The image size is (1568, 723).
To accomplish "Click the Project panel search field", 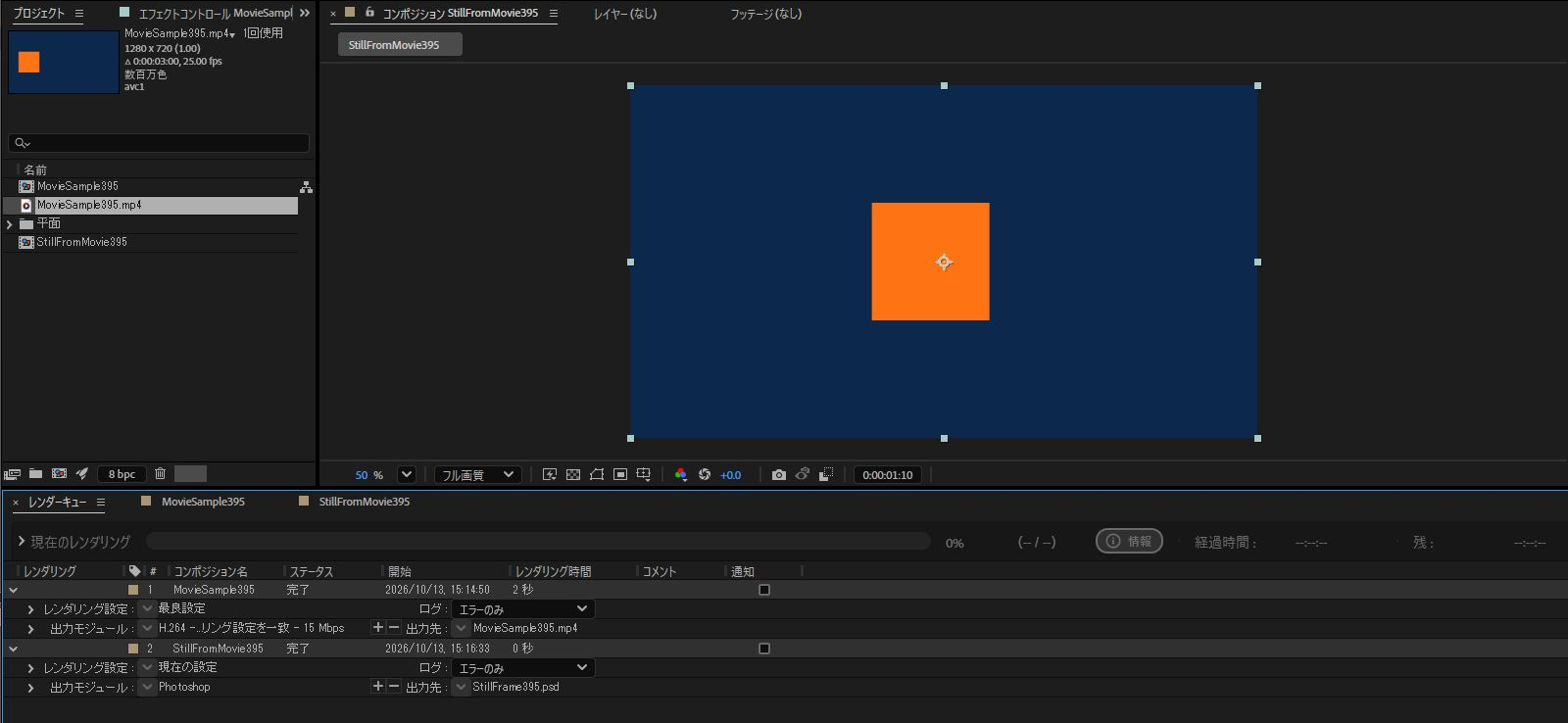I will tap(159, 143).
